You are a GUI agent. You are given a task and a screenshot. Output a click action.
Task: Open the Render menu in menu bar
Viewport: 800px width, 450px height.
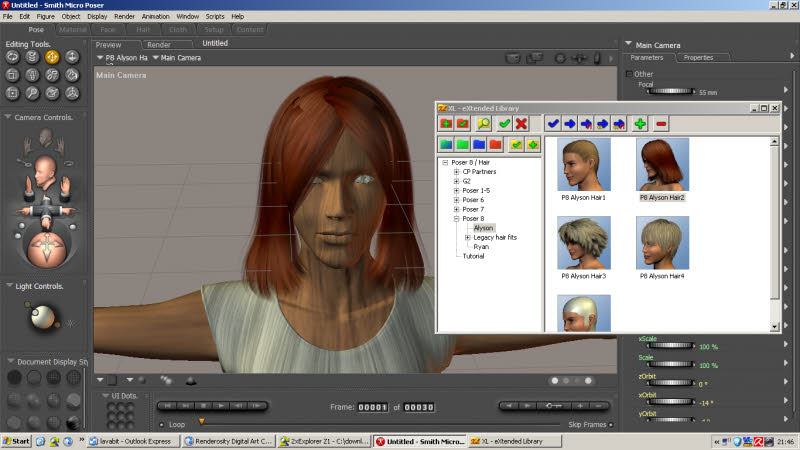pos(124,17)
